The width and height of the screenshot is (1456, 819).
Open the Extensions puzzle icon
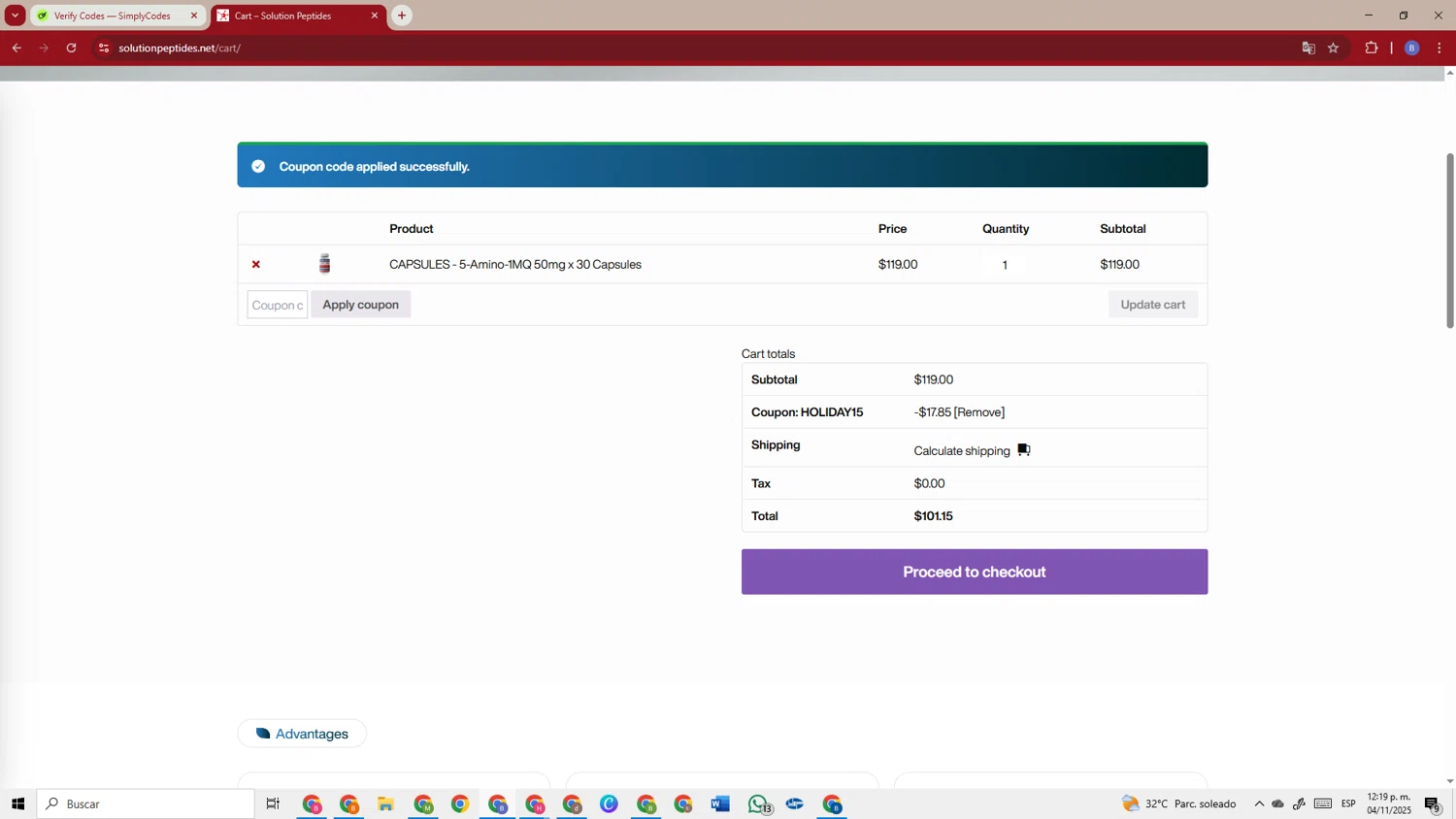tap(1372, 48)
